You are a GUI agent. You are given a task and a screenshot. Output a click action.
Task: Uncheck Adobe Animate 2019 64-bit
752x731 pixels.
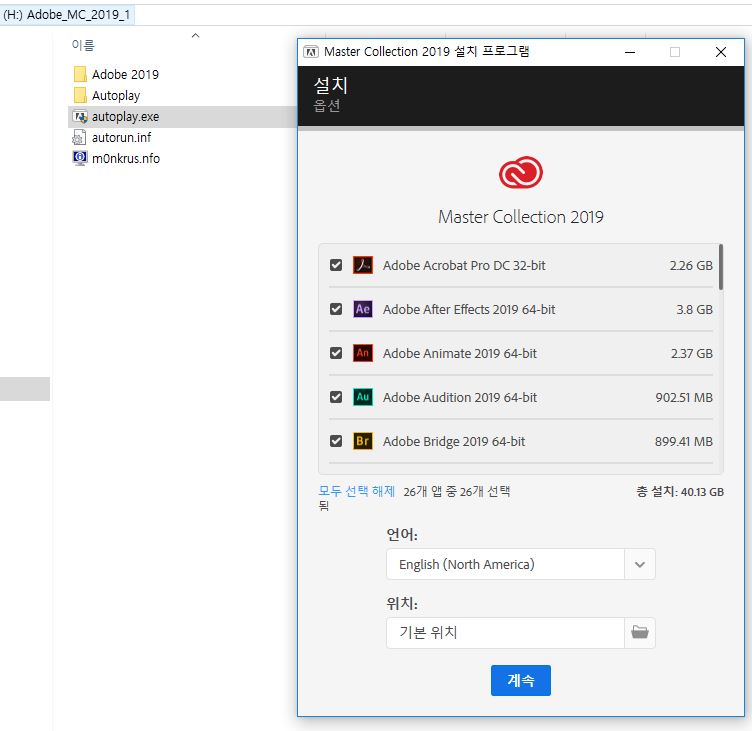(x=336, y=353)
